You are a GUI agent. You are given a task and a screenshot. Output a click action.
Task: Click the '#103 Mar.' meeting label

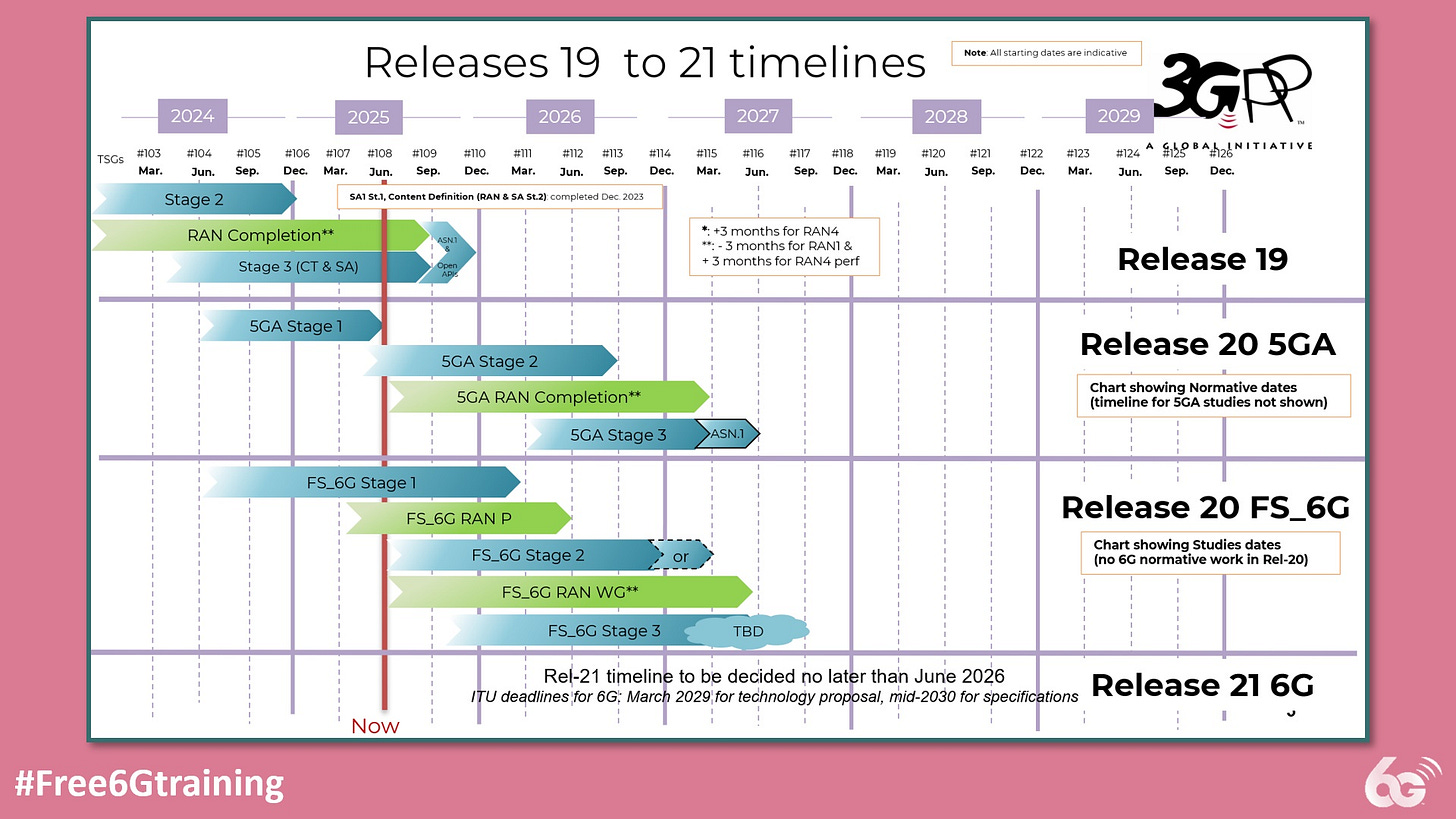click(149, 162)
